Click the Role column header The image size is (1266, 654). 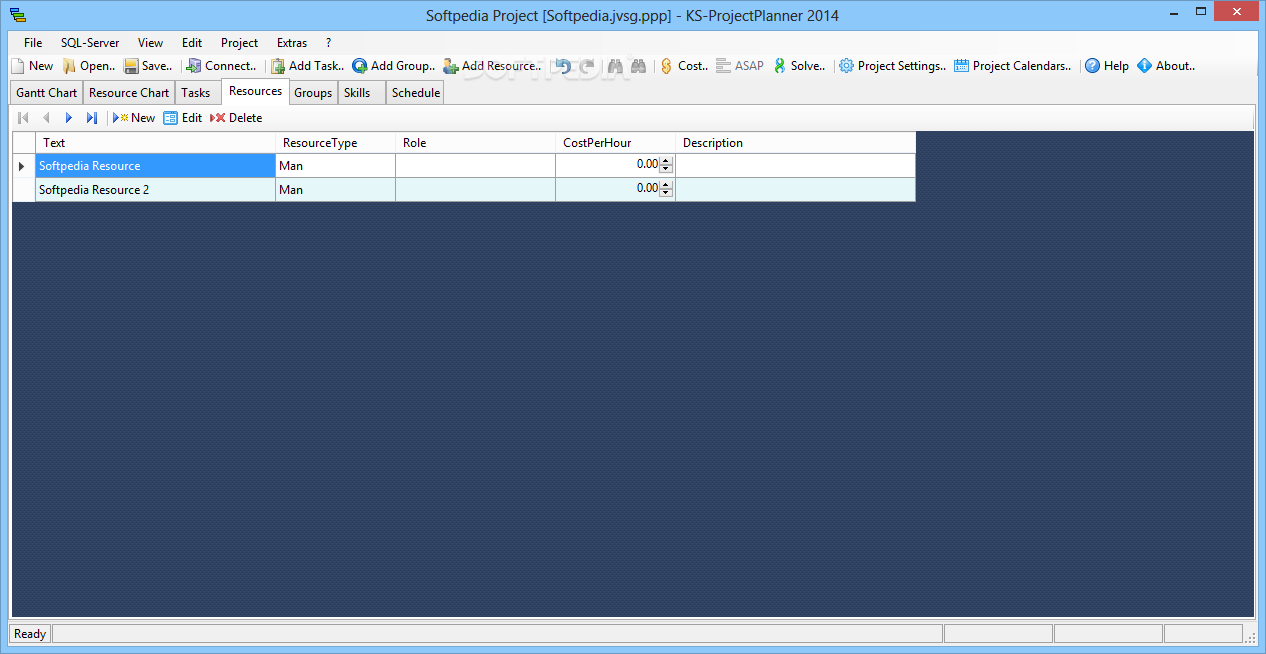click(x=475, y=143)
